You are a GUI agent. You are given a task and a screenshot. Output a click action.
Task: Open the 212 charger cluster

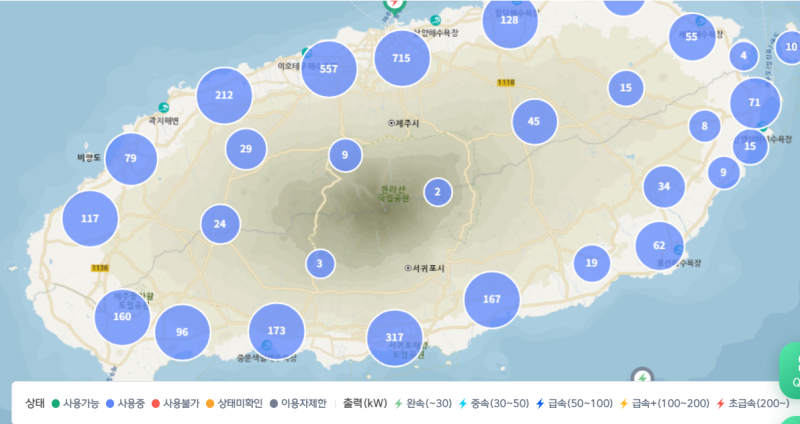pyautogui.click(x=224, y=95)
